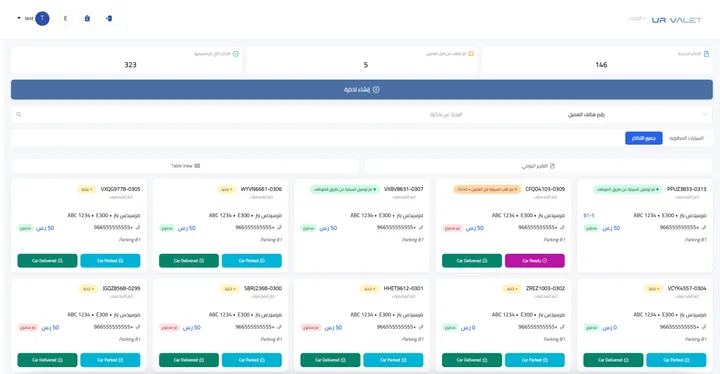
Task: Click the orange status badge on ticket CFQO4103-0309
Action: (x=487, y=189)
